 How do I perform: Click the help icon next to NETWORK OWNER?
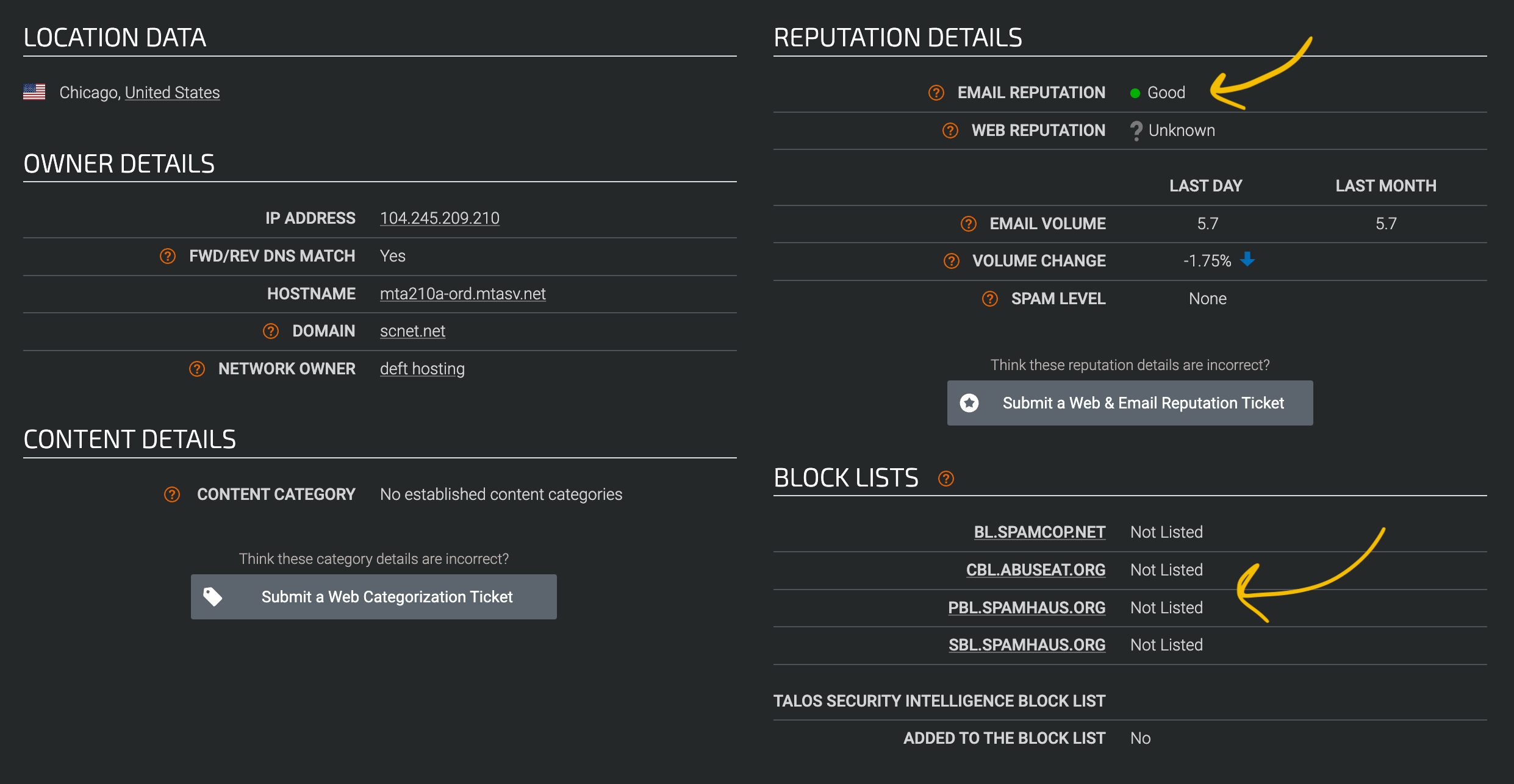tap(197, 368)
